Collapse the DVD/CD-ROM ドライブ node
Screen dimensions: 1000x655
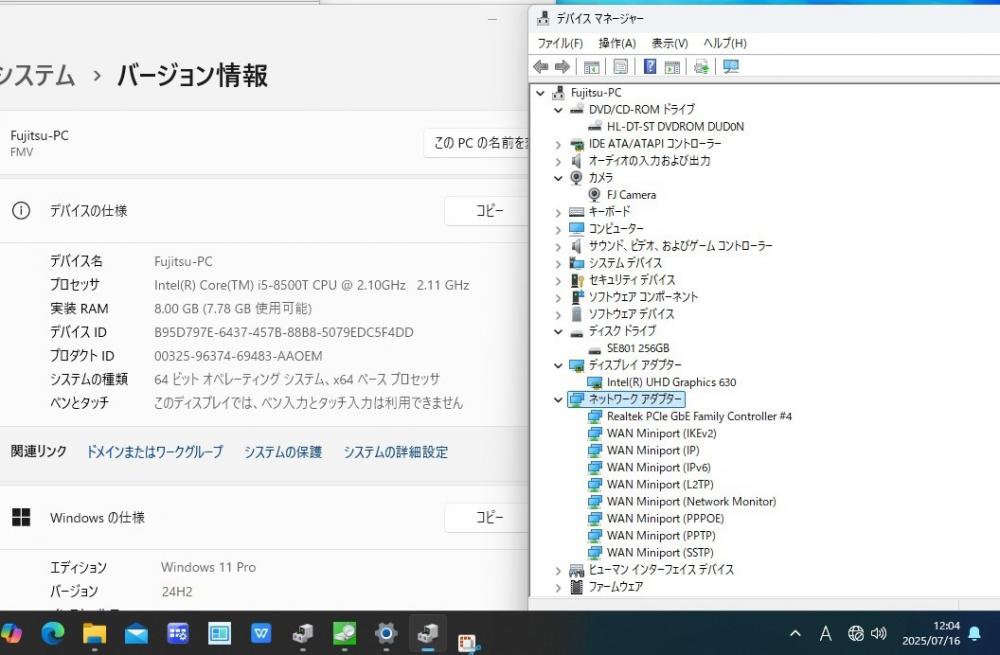558,110
